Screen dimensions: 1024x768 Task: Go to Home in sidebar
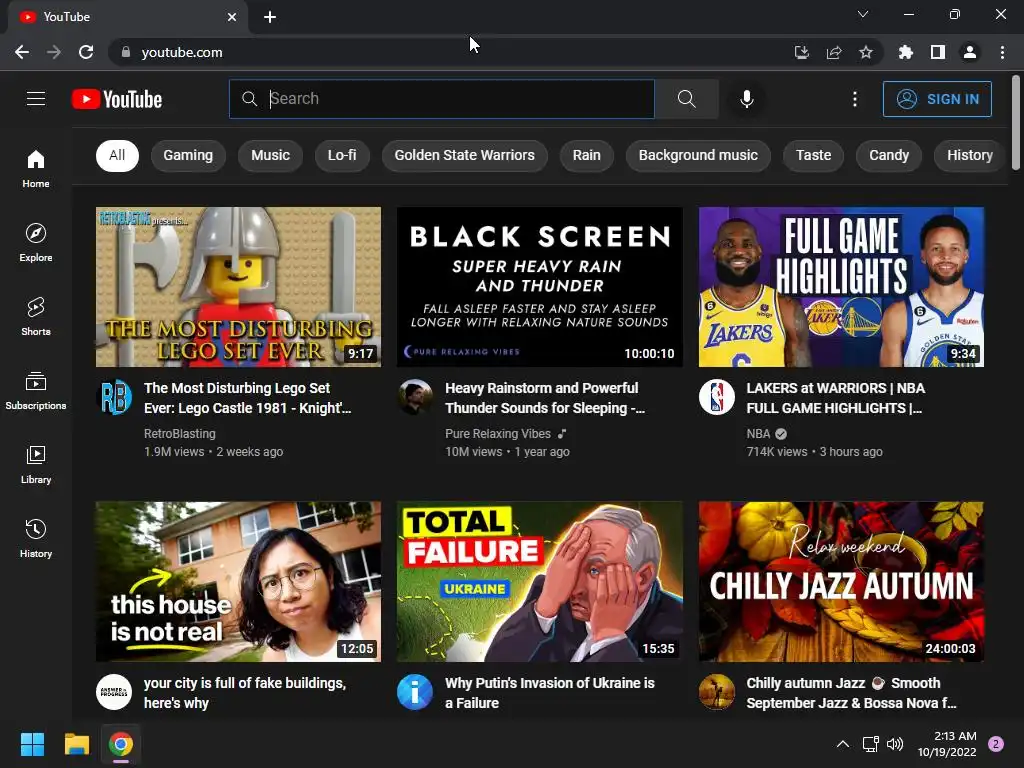tap(36, 168)
